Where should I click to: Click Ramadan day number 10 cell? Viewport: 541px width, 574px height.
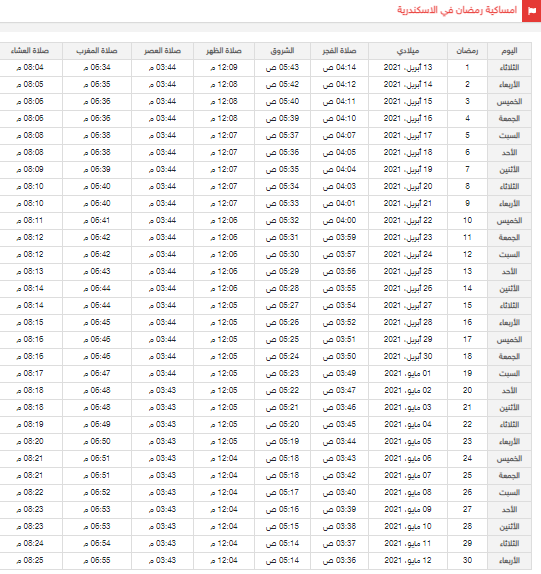click(x=467, y=220)
